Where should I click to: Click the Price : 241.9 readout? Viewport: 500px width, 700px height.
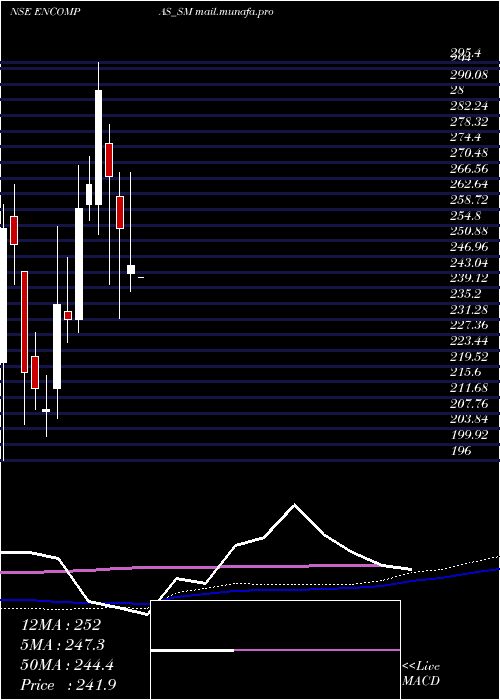[68, 685]
